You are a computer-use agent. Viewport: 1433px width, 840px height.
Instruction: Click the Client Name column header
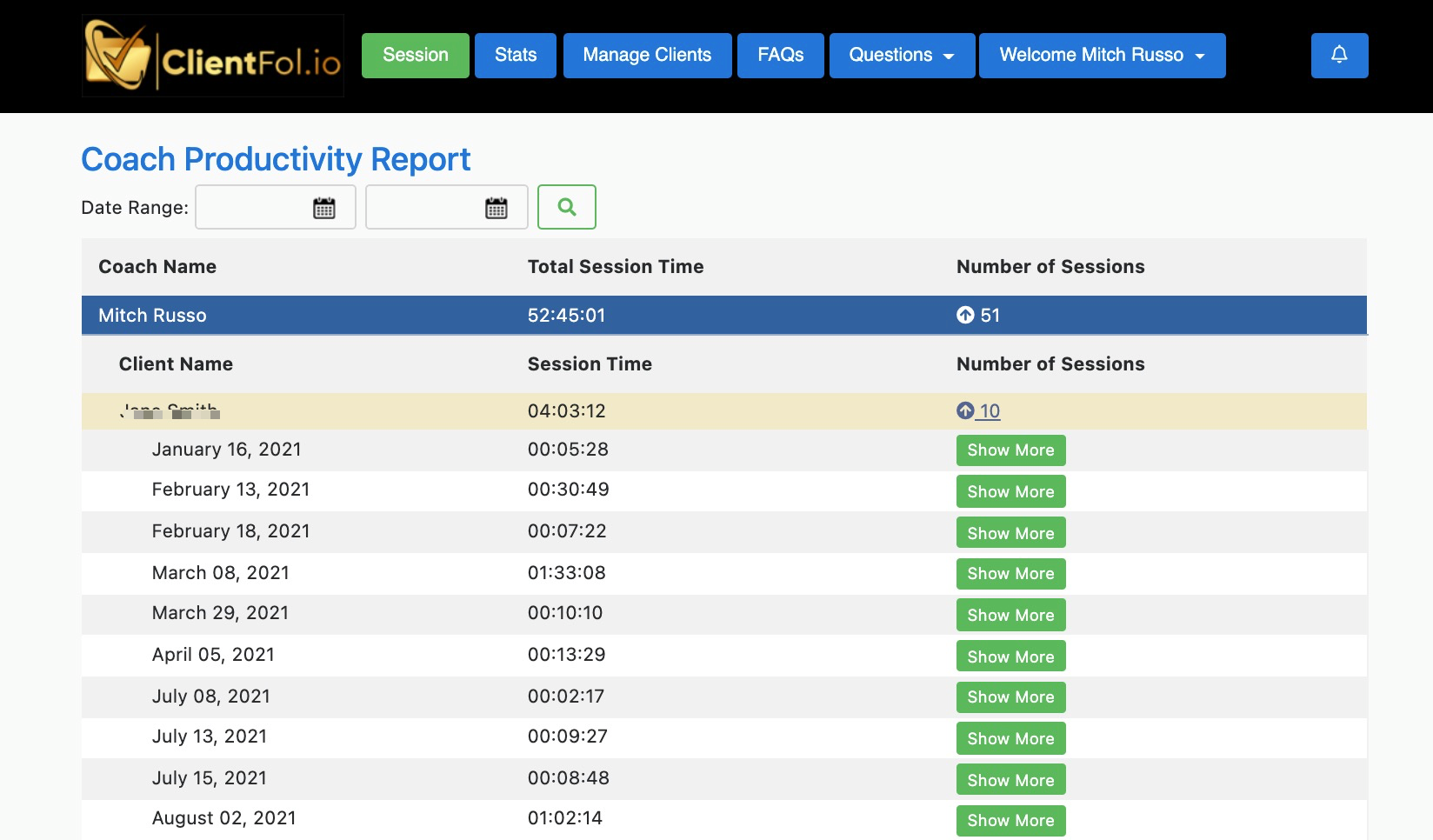click(x=176, y=364)
